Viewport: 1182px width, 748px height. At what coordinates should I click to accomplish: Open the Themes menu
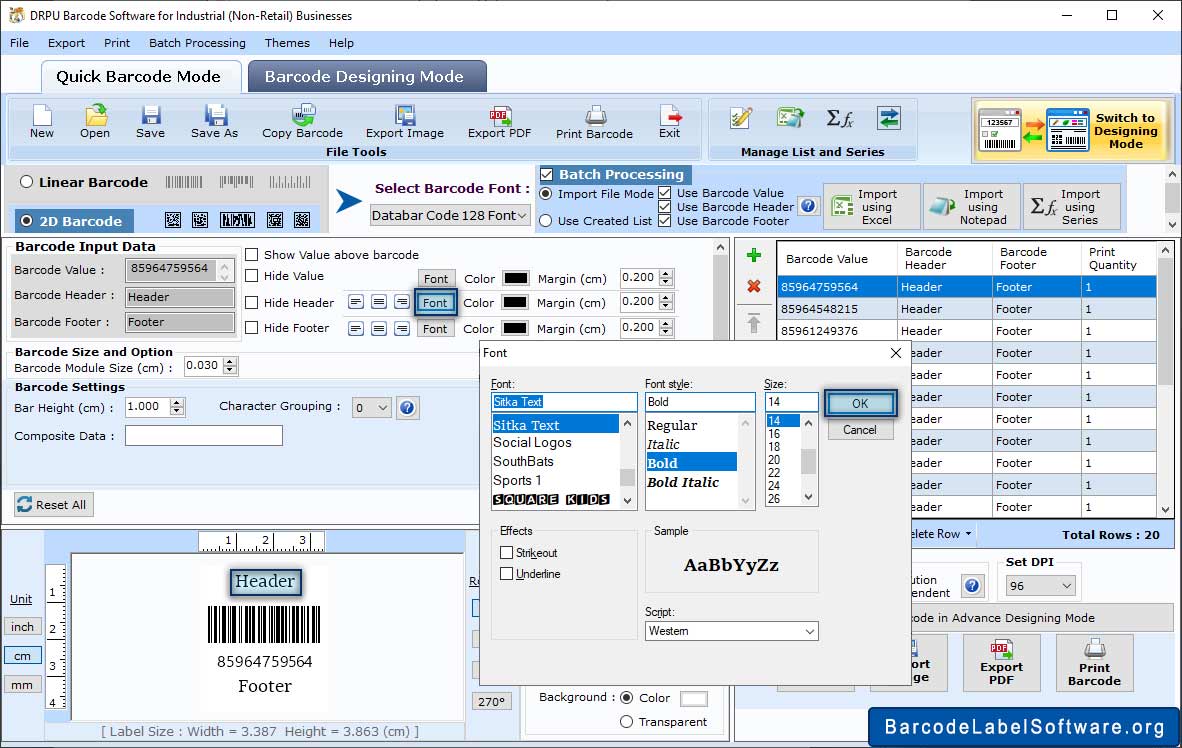coord(287,43)
